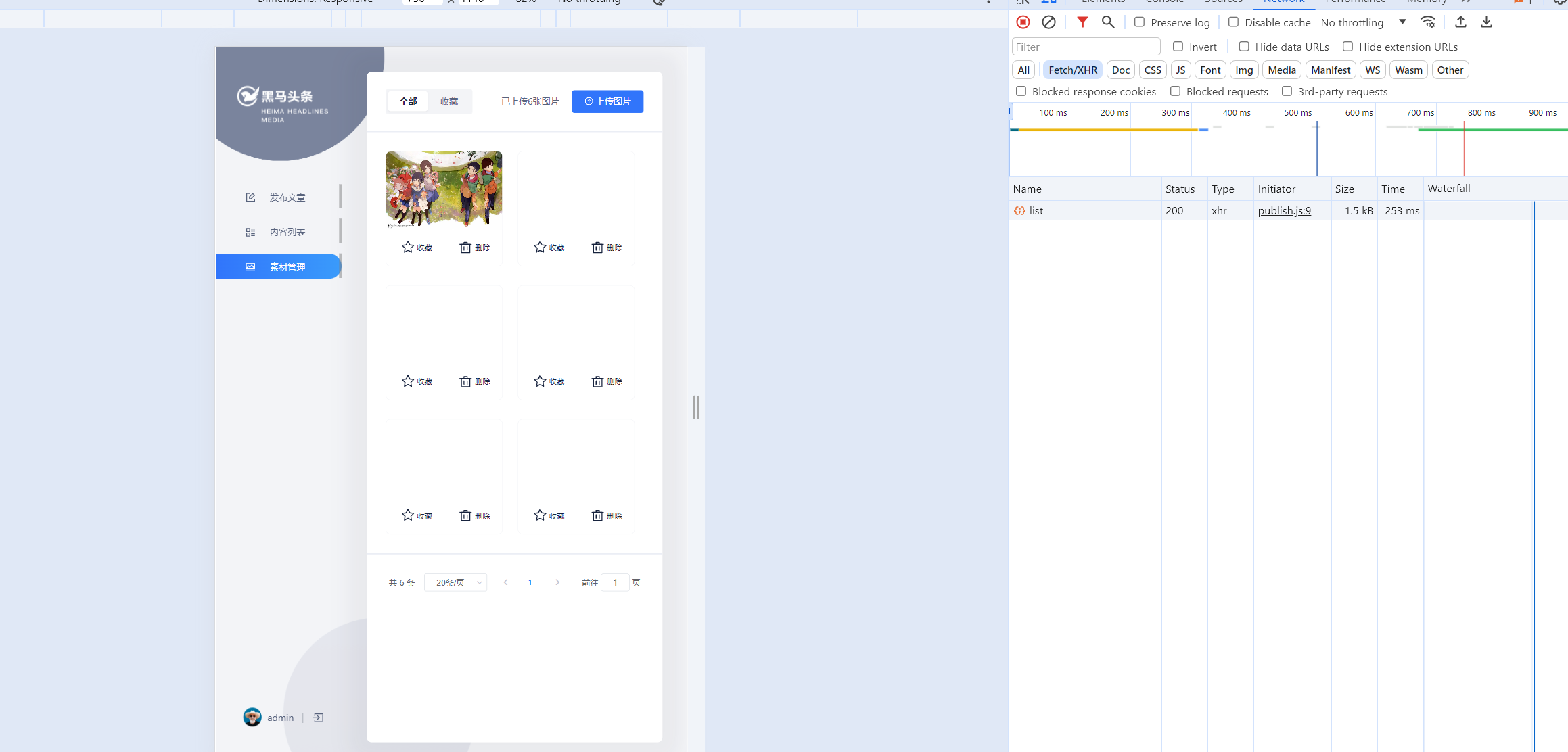This screenshot has height=752, width=1568.
Task: Open 内容列表 in the sidebar menu
Action: 287,232
